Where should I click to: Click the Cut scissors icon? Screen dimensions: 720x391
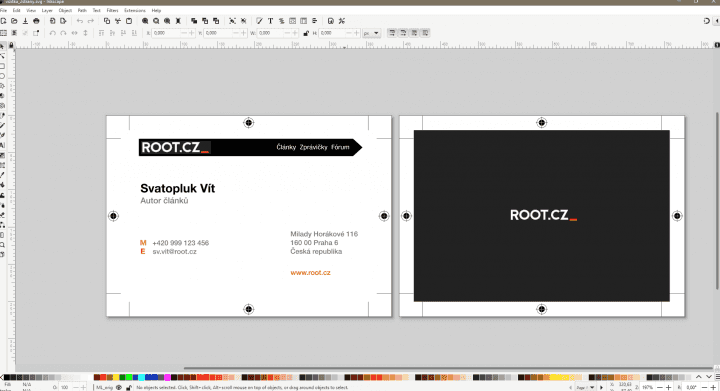(118, 21)
